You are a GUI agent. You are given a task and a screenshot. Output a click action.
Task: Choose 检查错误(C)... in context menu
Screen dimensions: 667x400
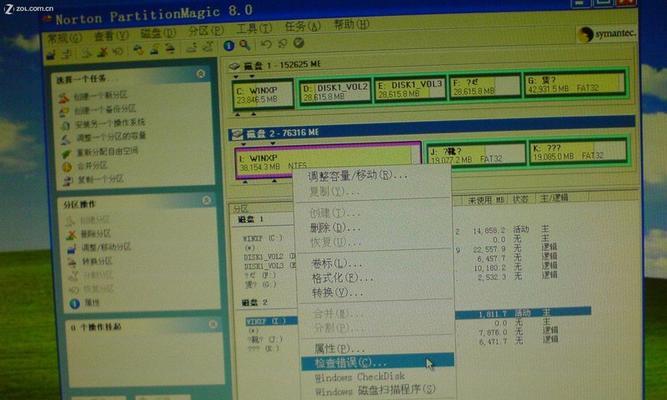(378, 363)
